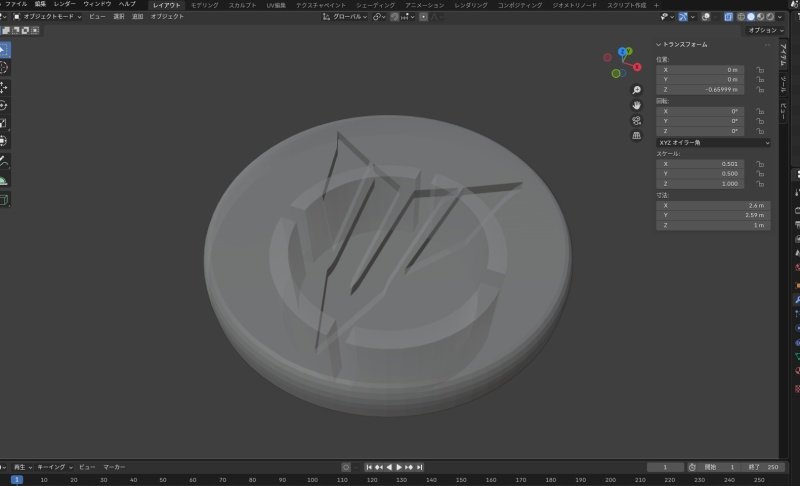Switch to the モデリング workspace tab
Viewport: 800px width, 486px height.
point(204,5)
